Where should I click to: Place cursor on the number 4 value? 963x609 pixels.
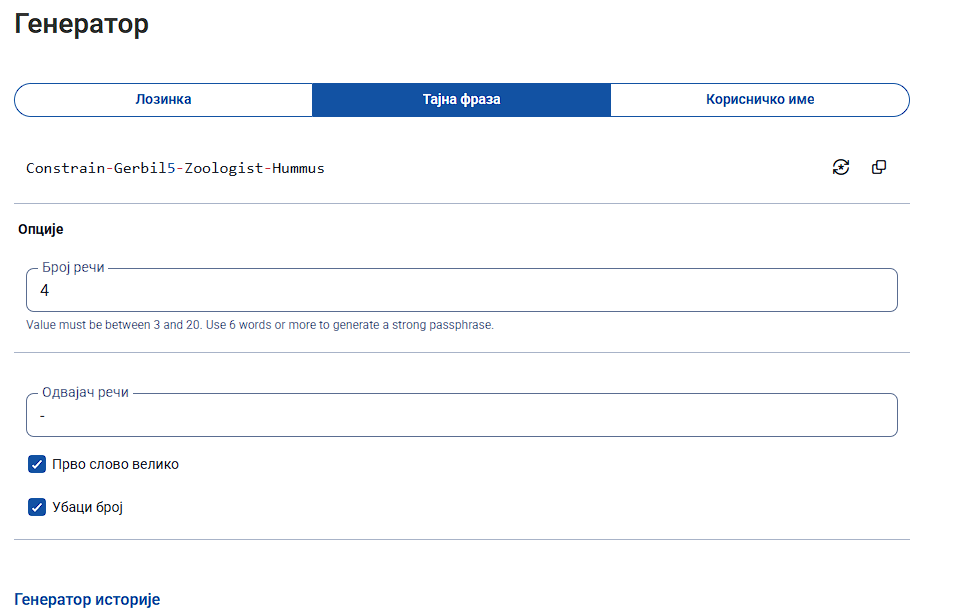click(44, 291)
